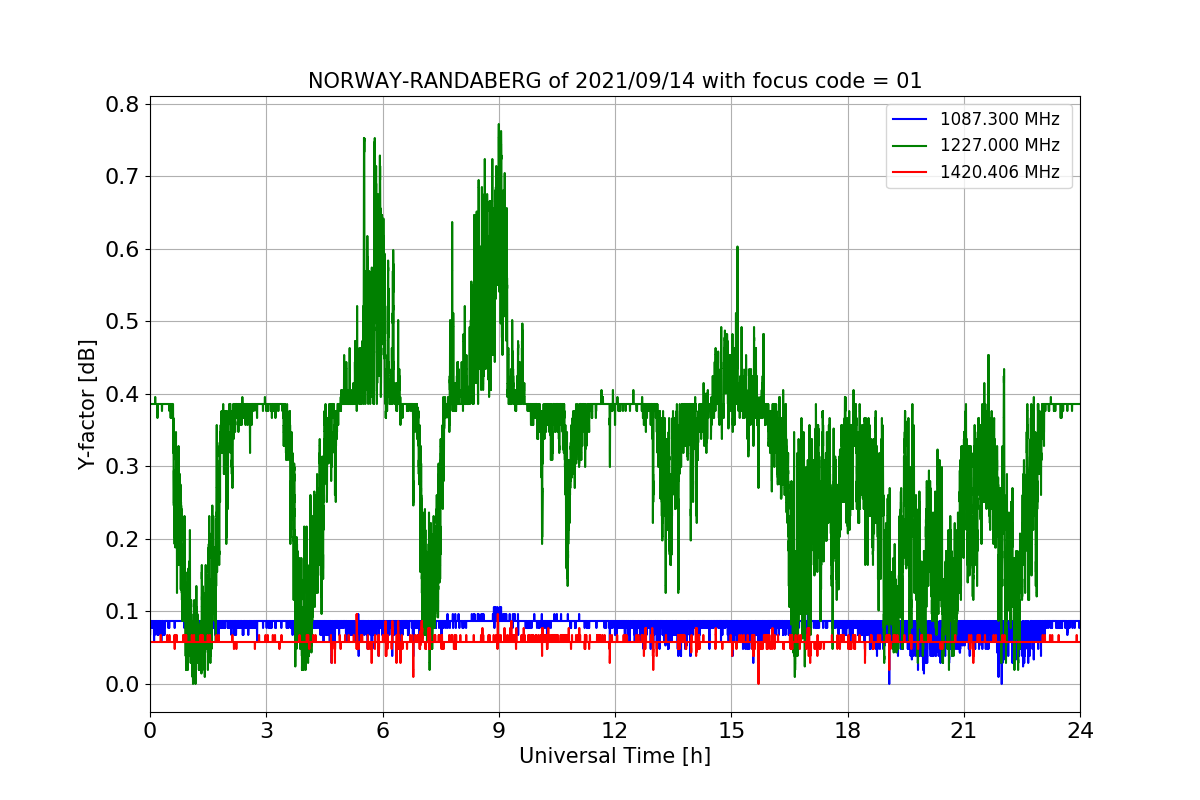Click the green spike peak near 15 hours

click(x=737, y=247)
